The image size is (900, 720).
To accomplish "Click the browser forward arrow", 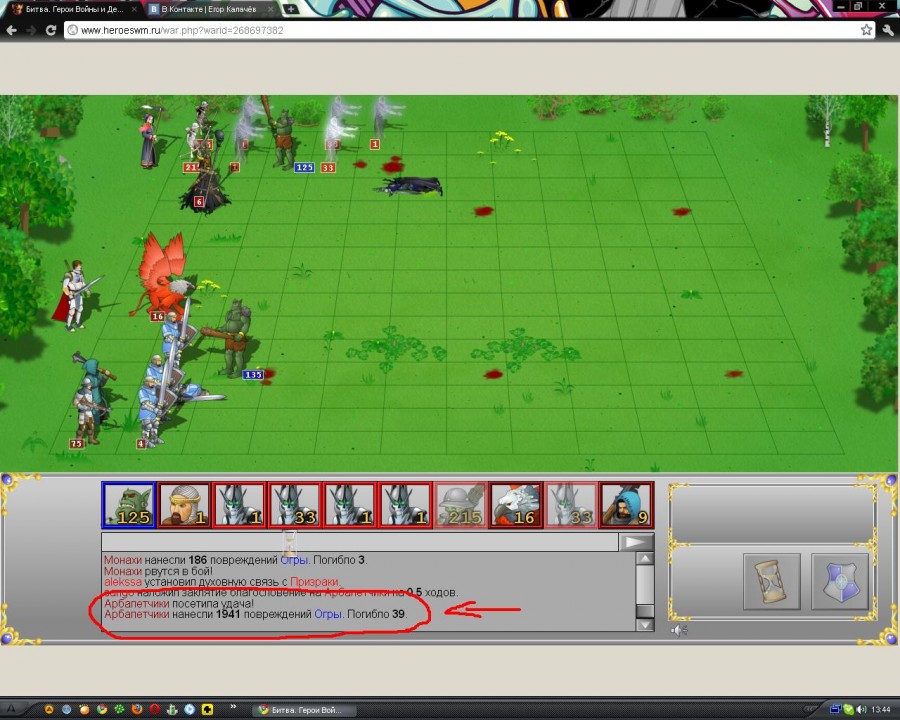I will [31, 30].
